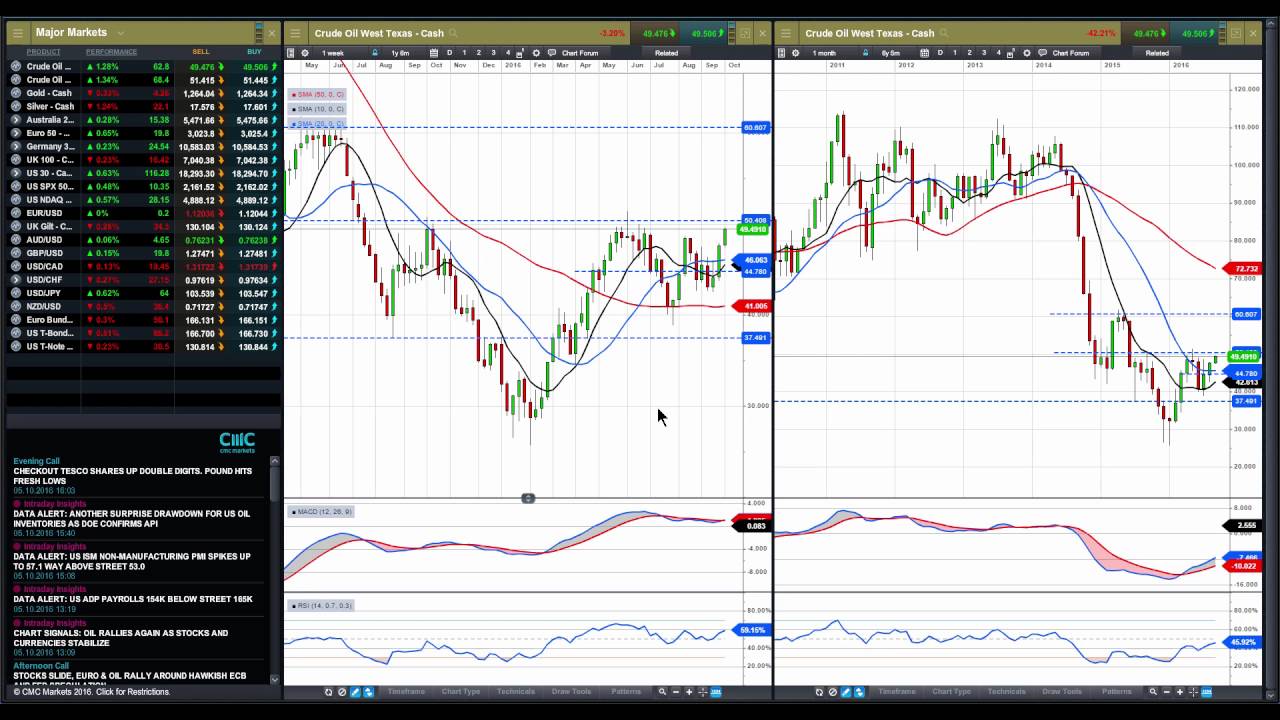Open the 1y 6m range dropdown on left chart
The image size is (1280, 720).
coord(400,53)
